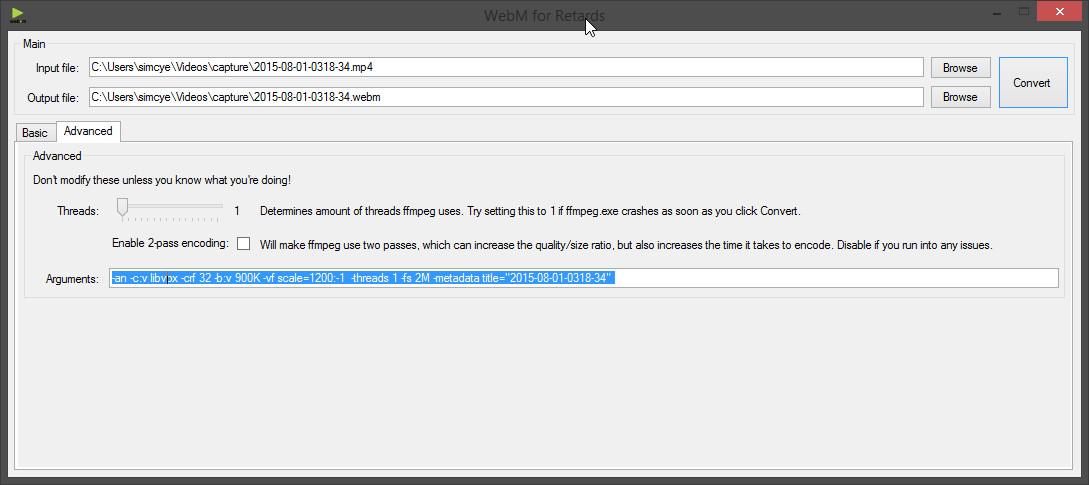This screenshot has height=485, width=1089.
Task: Click the Threads slider handle
Action: (x=123, y=207)
